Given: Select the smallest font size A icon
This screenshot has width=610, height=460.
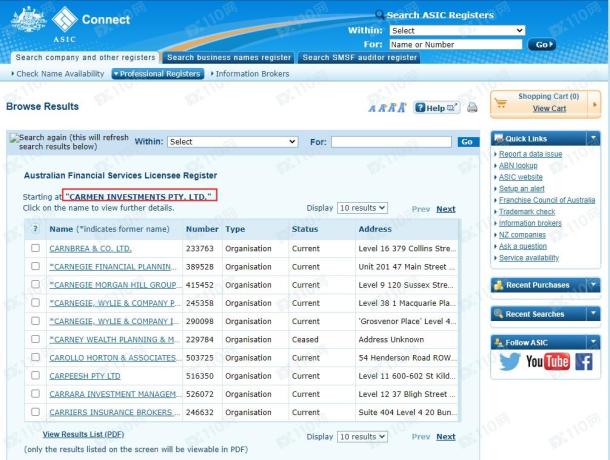Looking at the screenshot, I should click(x=372, y=109).
